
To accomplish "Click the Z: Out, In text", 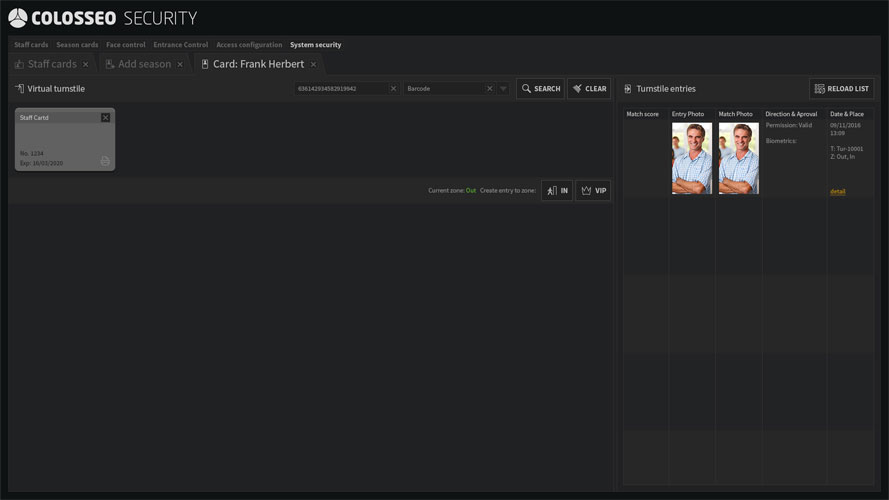I will 843,156.
